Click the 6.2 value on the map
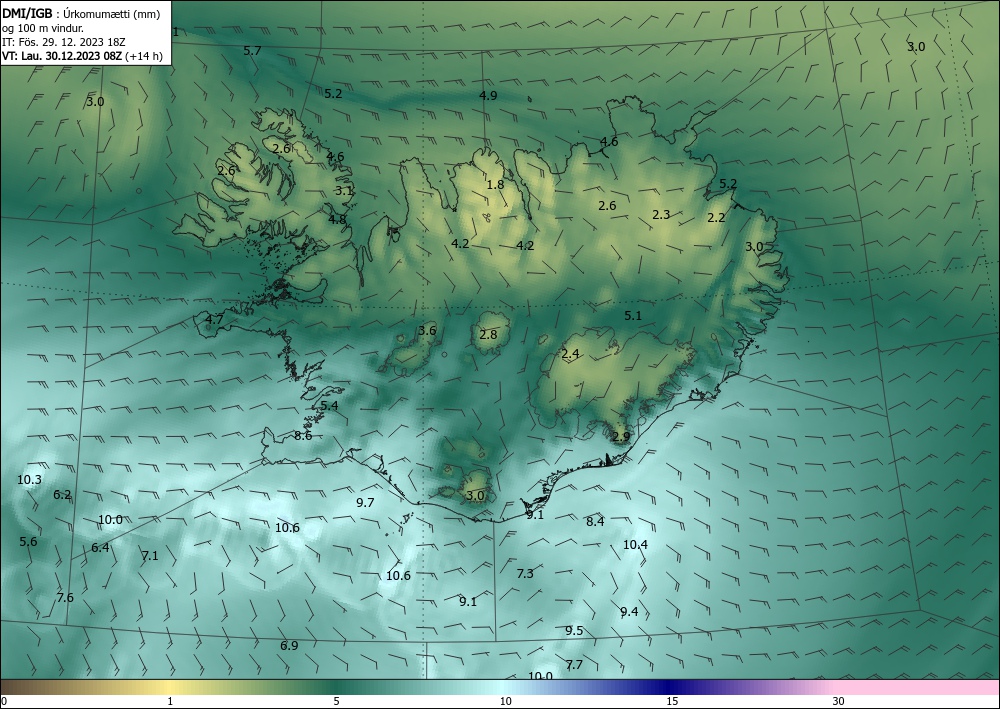Screen dimensions: 1000x709 coord(62,495)
